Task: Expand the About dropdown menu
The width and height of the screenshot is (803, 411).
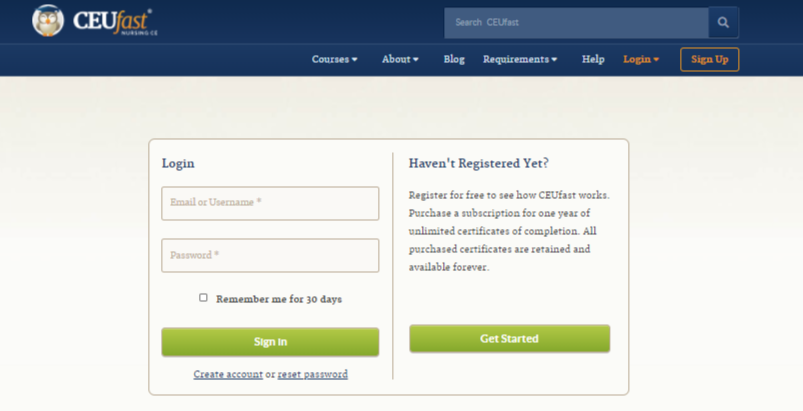Action: [400, 59]
